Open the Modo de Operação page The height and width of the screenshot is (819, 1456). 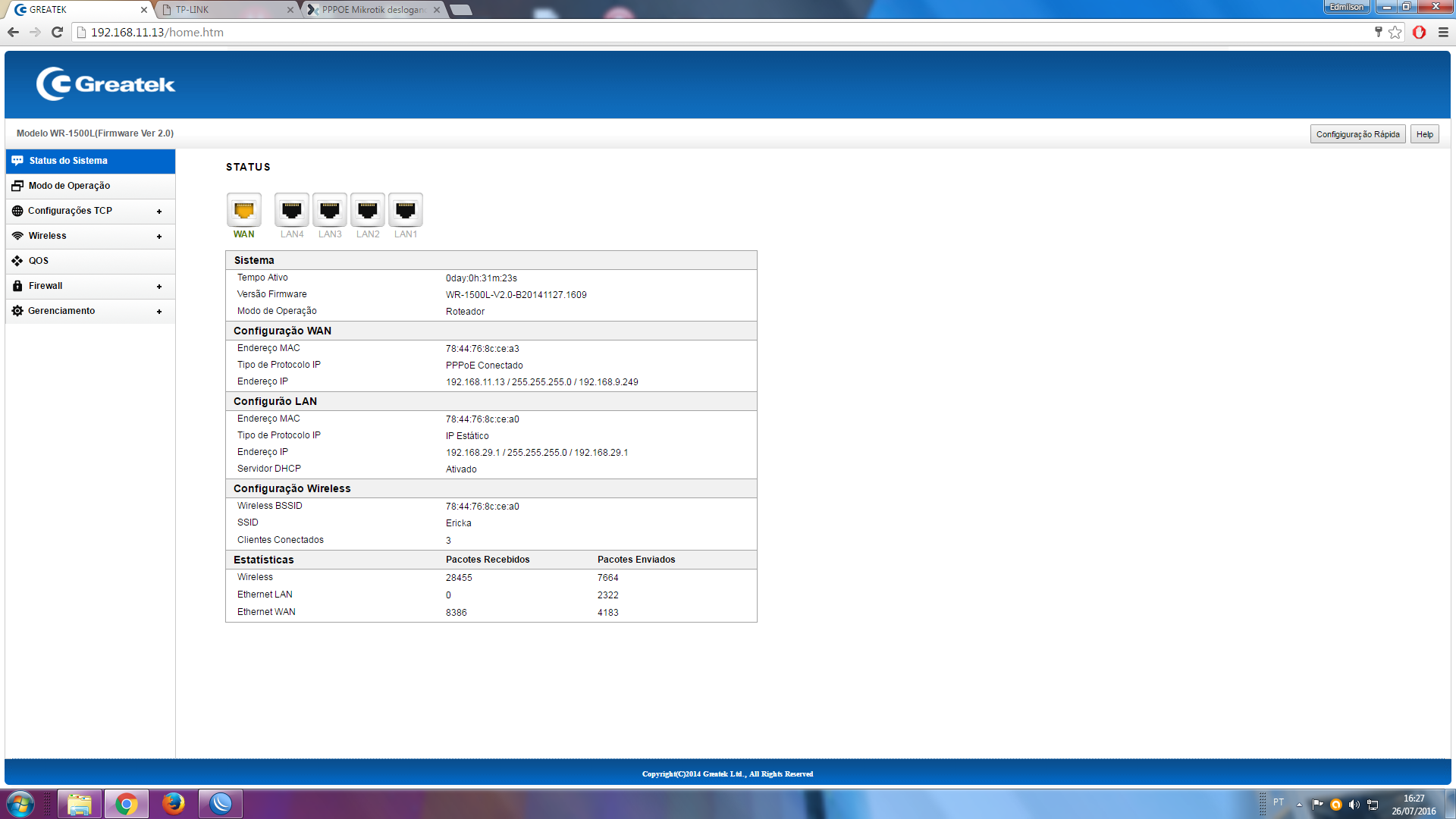pyautogui.click(x=69, y=186)
